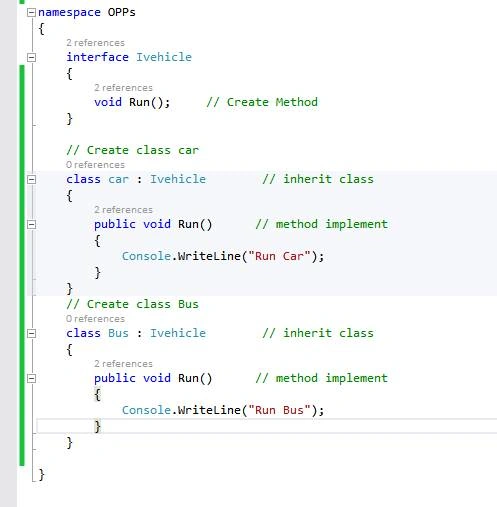
Task: Open '2 references' above car's public void Run()
Action: pos(123,210)
